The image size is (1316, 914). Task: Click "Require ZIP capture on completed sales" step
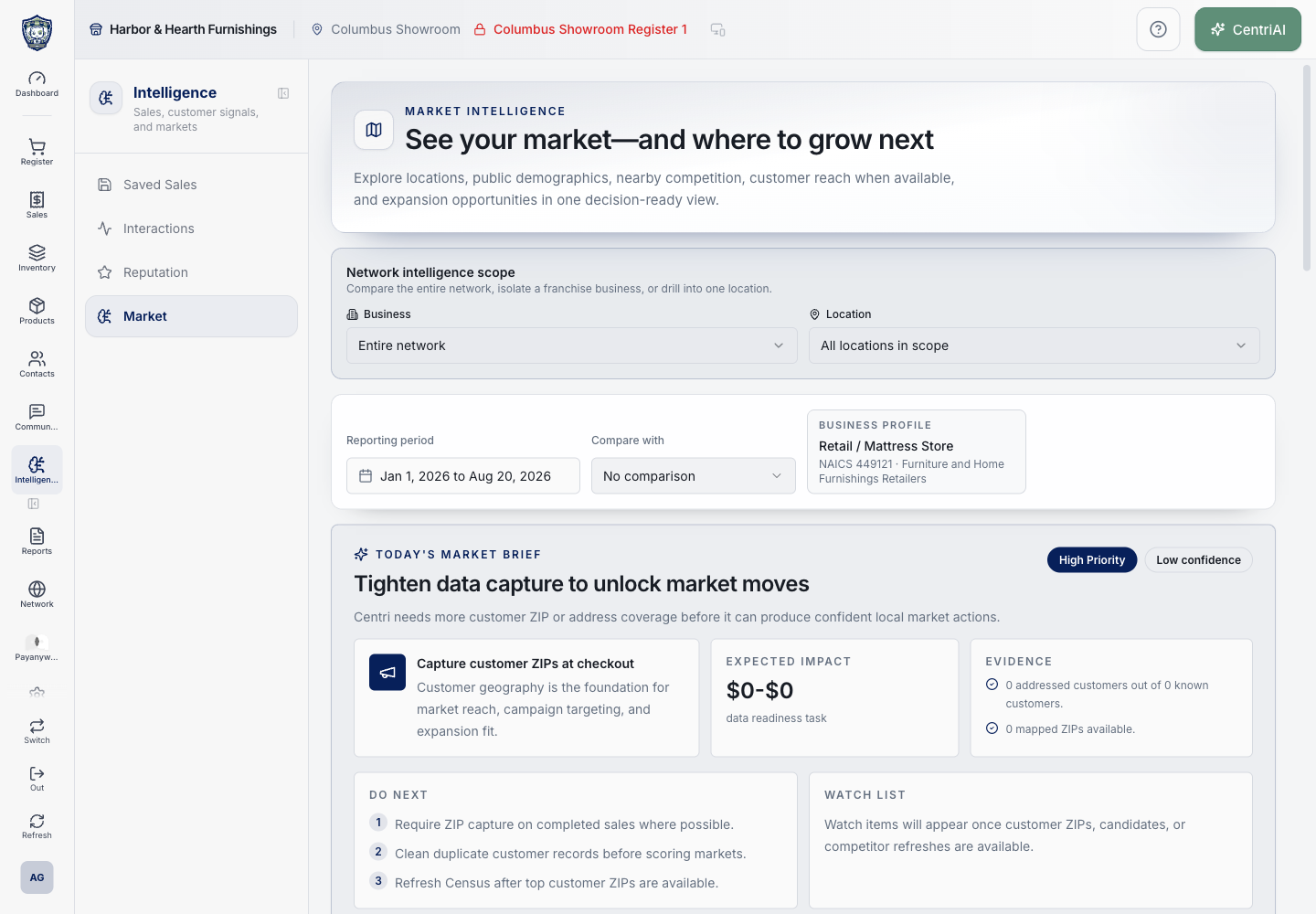click(x=564, y=824)
